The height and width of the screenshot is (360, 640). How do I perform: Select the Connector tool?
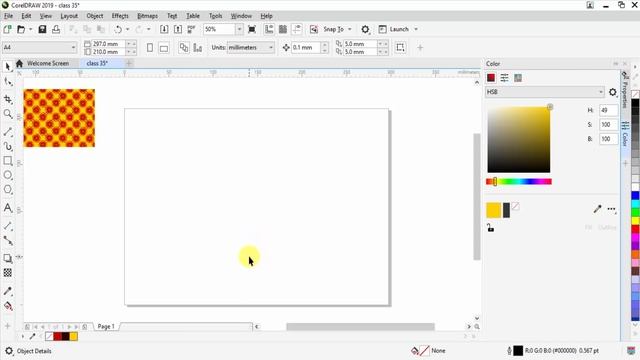(x=8, y=241)
